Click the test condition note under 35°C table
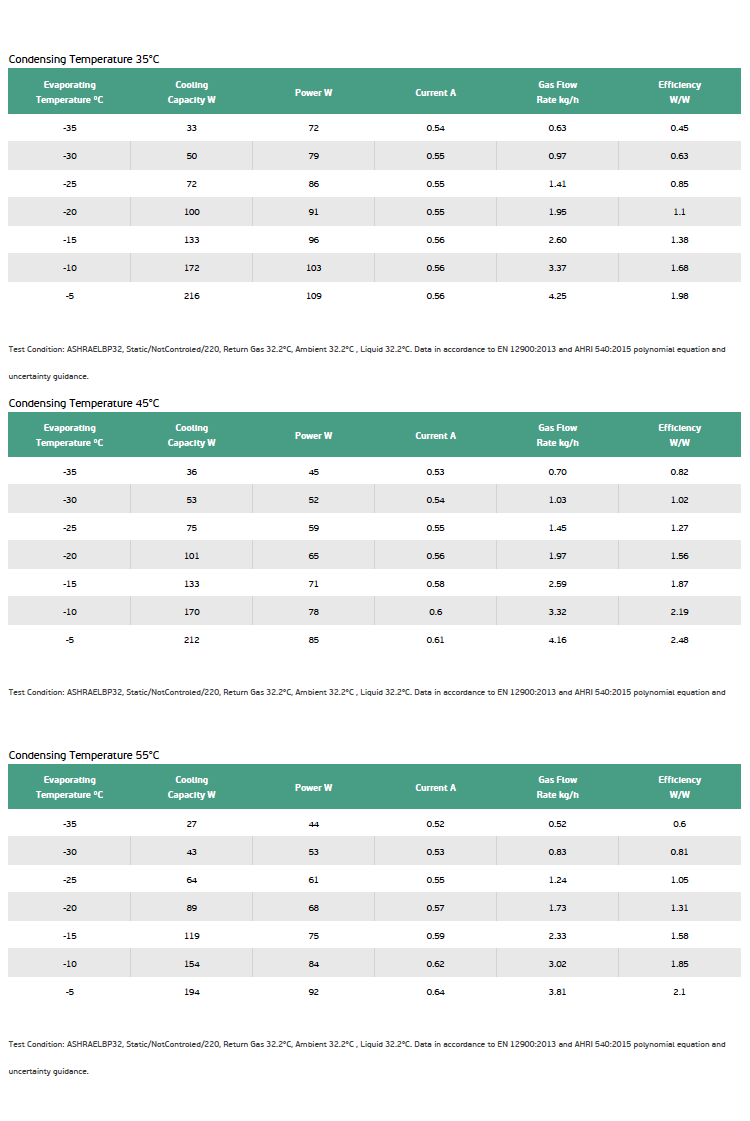Image resolution: width=750 pixels, height=1121 pixels. 367,362
